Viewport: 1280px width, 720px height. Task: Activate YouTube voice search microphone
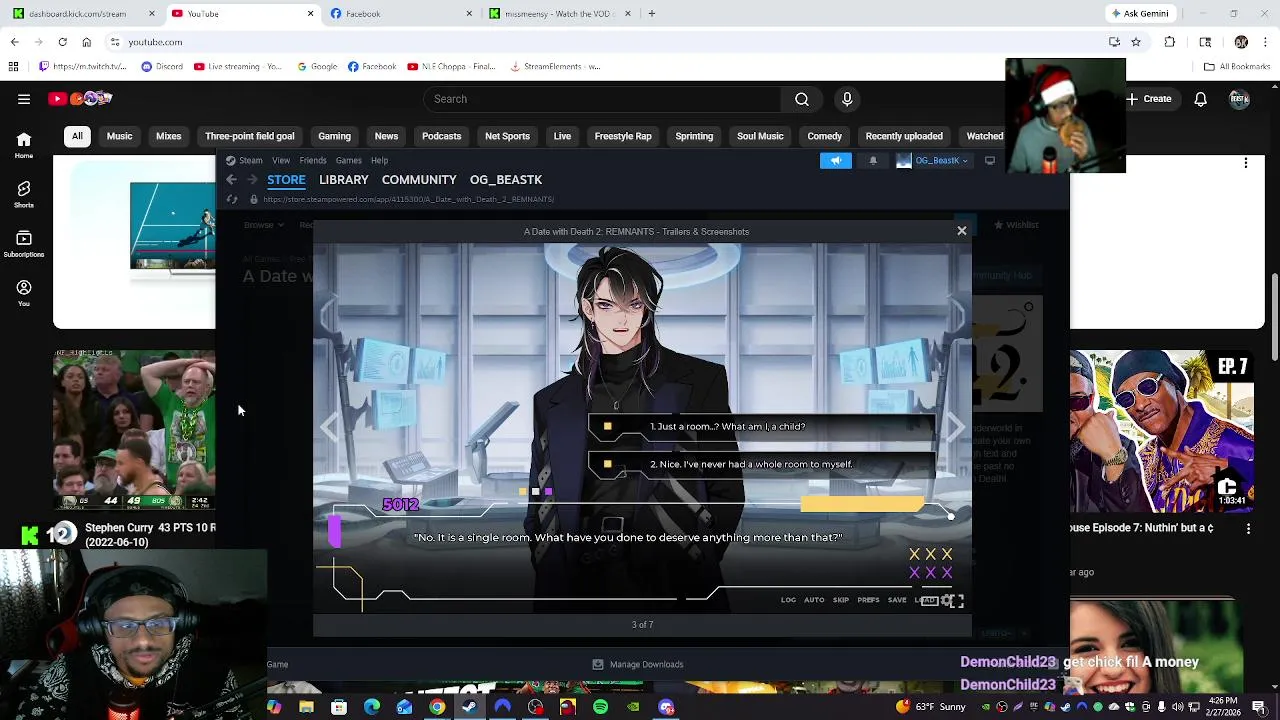coord(847,99)
